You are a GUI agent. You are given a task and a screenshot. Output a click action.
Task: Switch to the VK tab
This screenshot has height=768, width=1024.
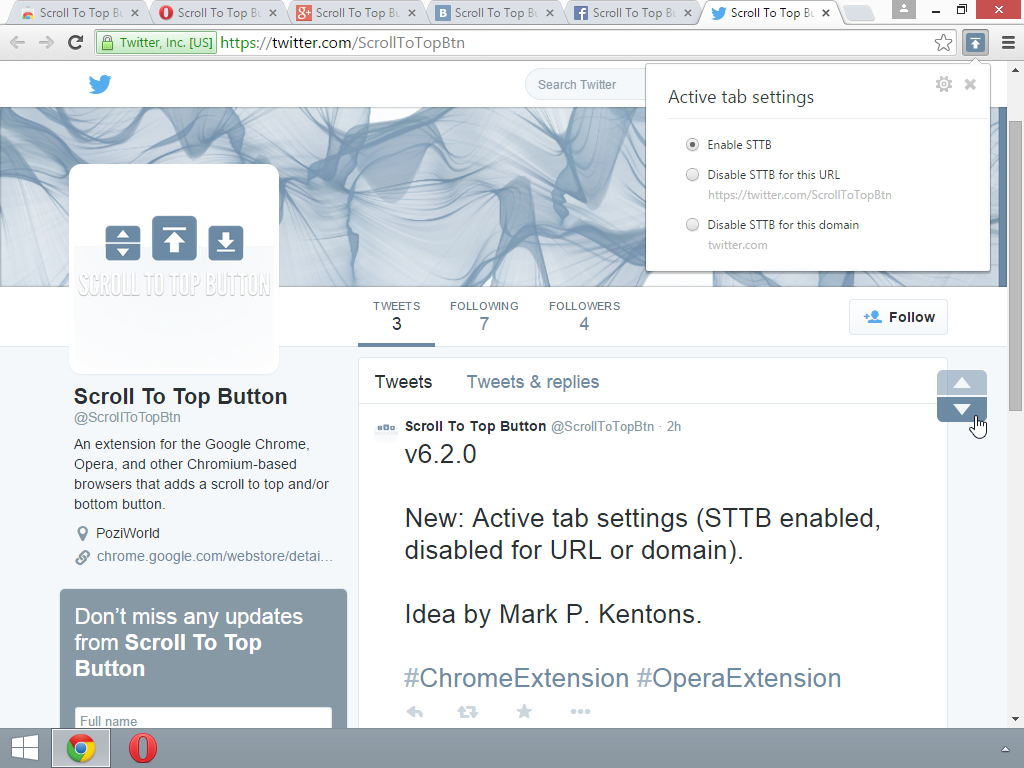[494, 12]
